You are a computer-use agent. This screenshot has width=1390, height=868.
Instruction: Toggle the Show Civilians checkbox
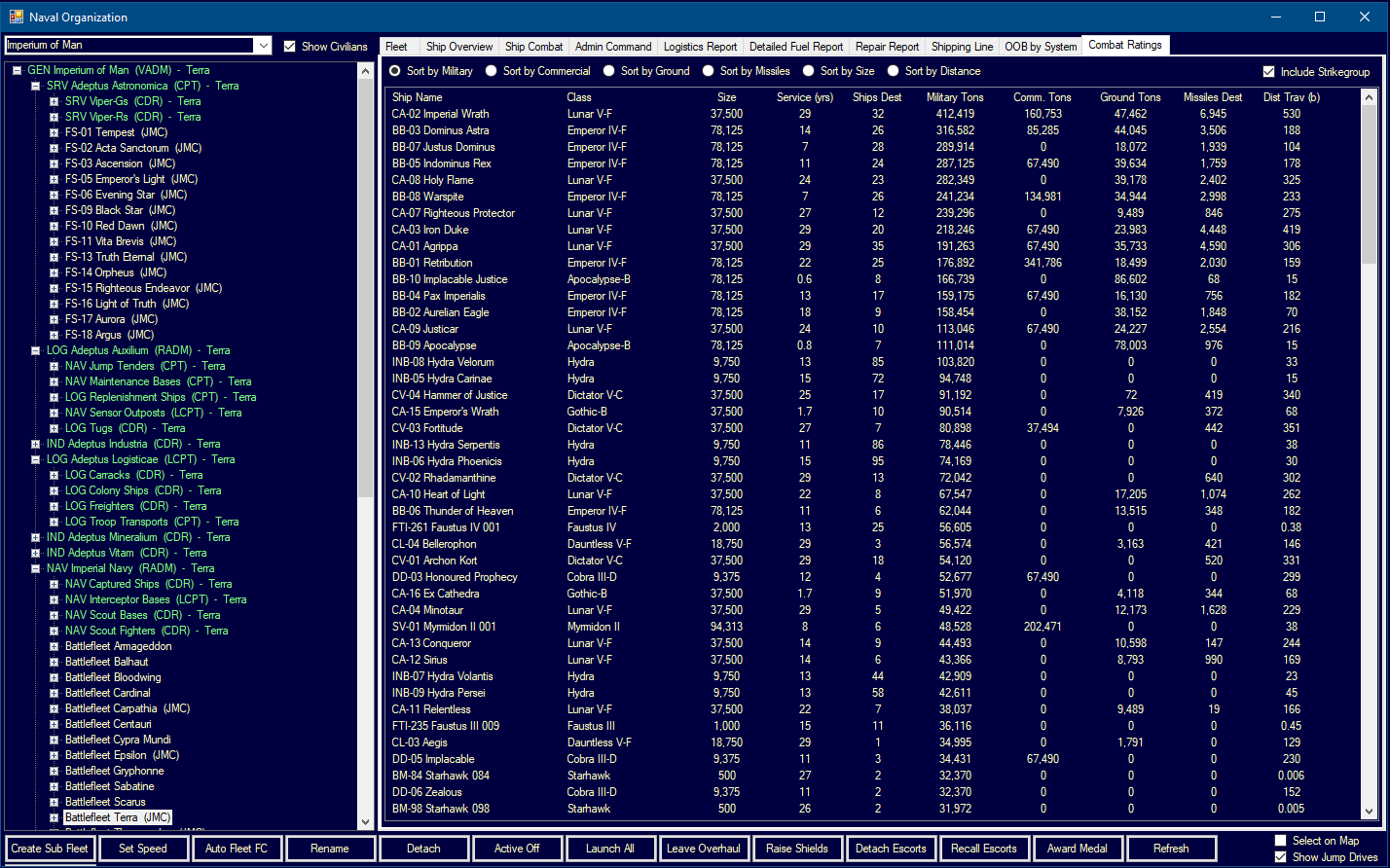[289, 46]
